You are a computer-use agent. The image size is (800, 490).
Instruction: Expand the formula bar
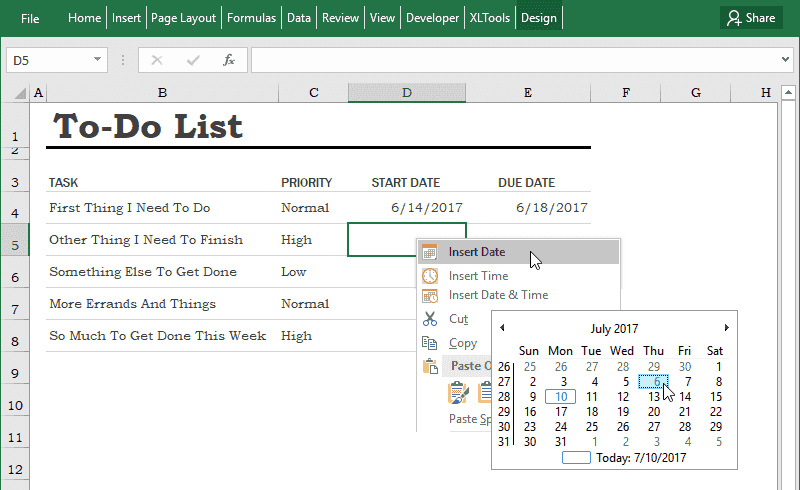point(785,60)
